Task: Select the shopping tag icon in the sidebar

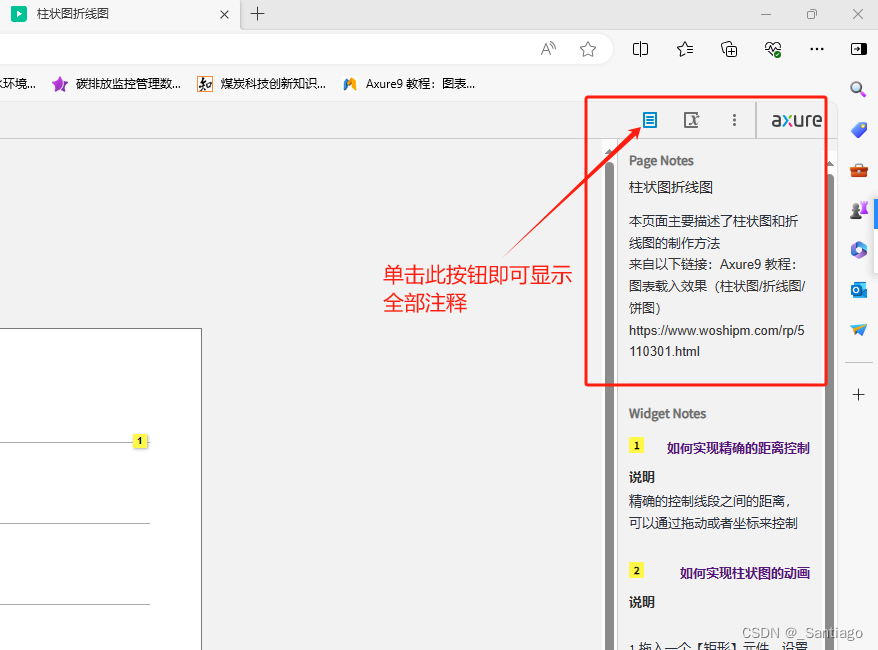Action: coord(858,129)
